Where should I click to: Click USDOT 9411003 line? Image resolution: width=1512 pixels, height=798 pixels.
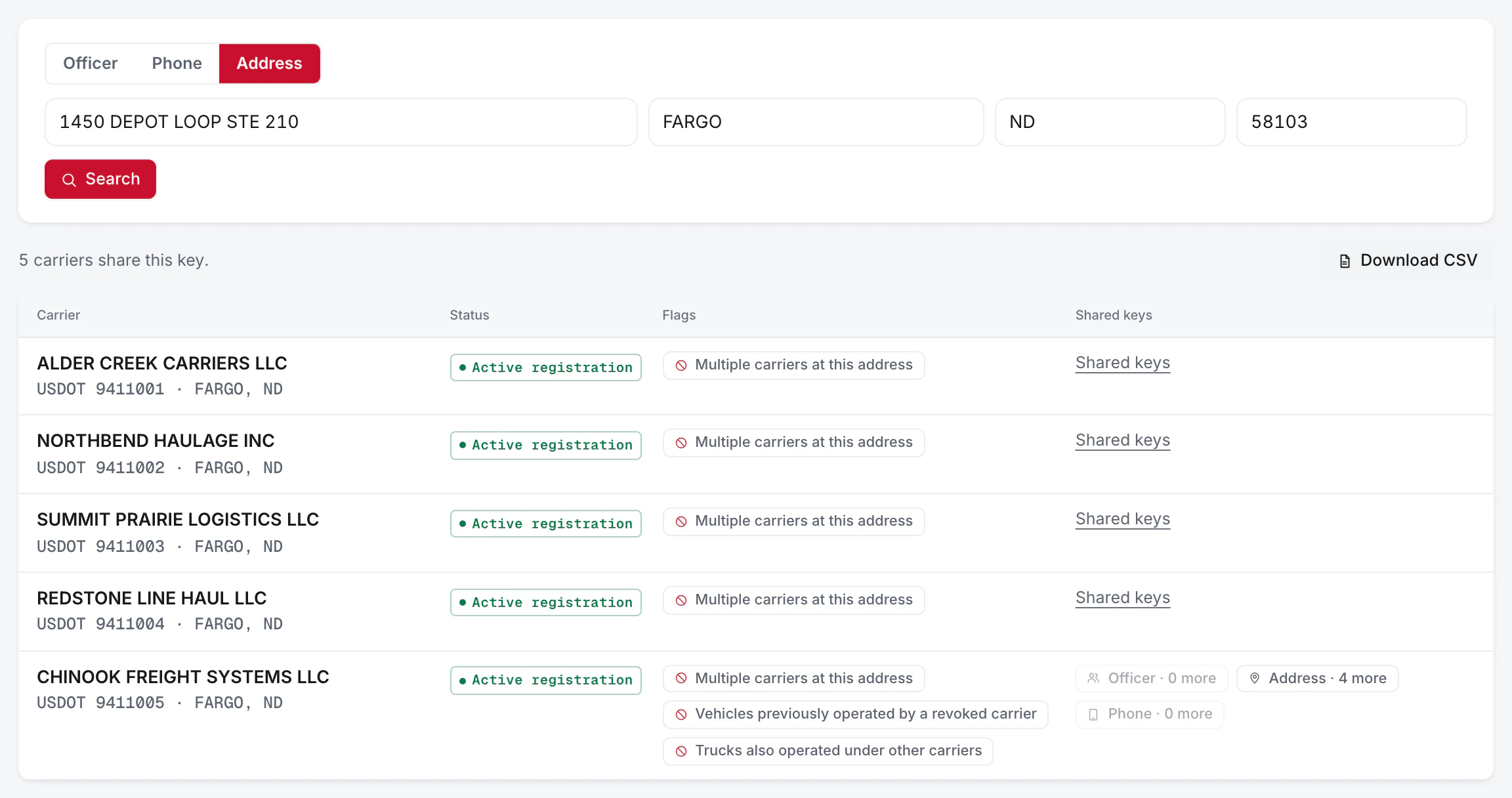pos(159,547)
